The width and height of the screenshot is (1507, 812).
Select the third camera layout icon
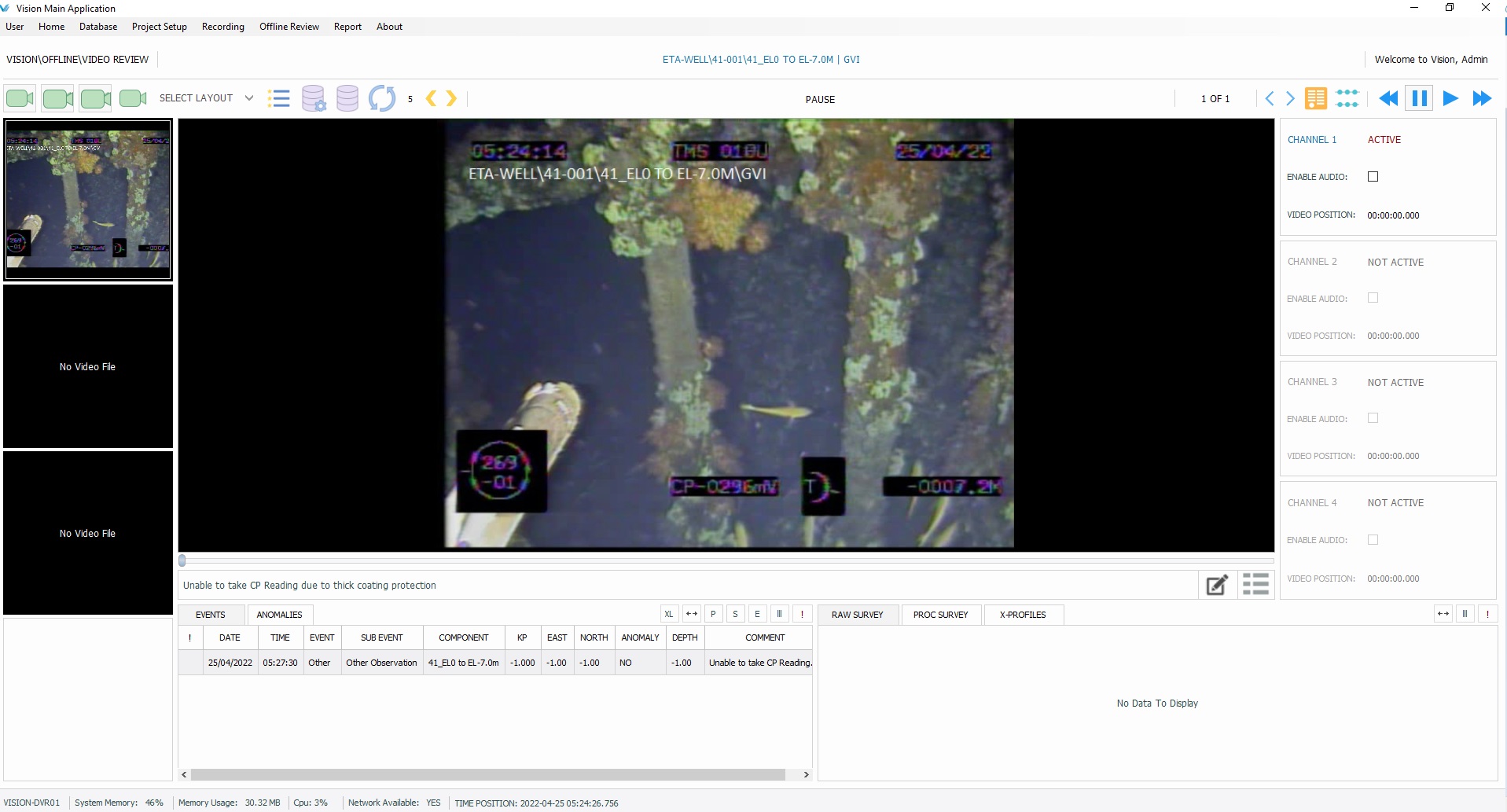coord(96,98)
